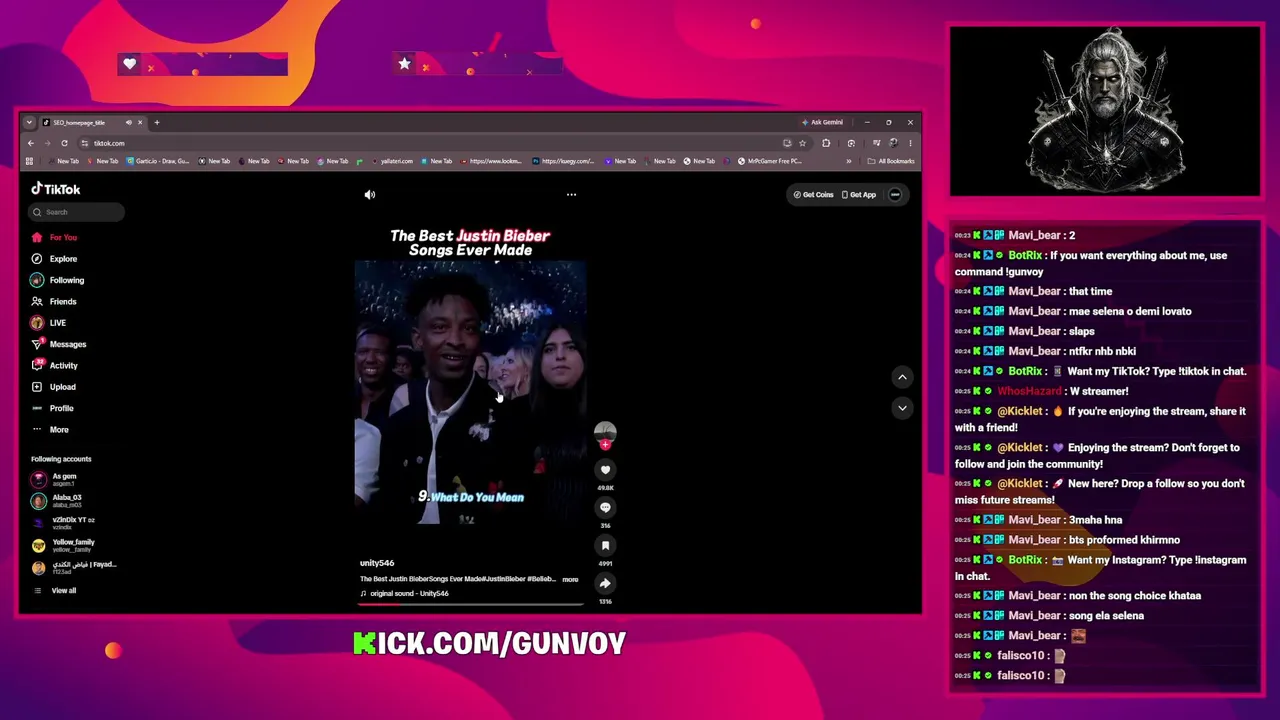This screenshot has height=720, width=1280.
Task: Like the video with the heart icon
Action: click(x=605, y=470)
